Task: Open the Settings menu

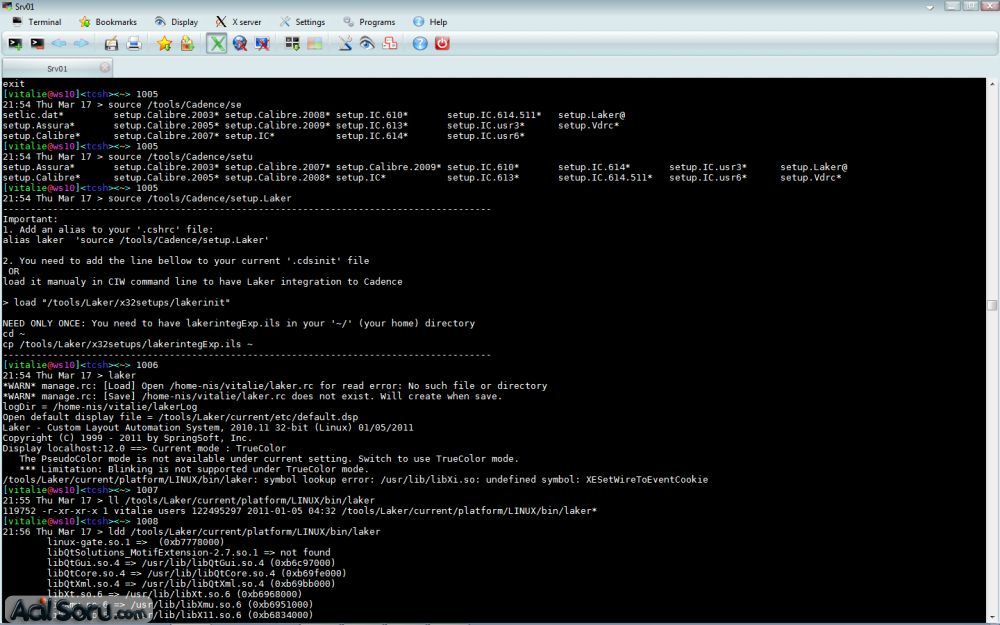Action: (303, 22)
